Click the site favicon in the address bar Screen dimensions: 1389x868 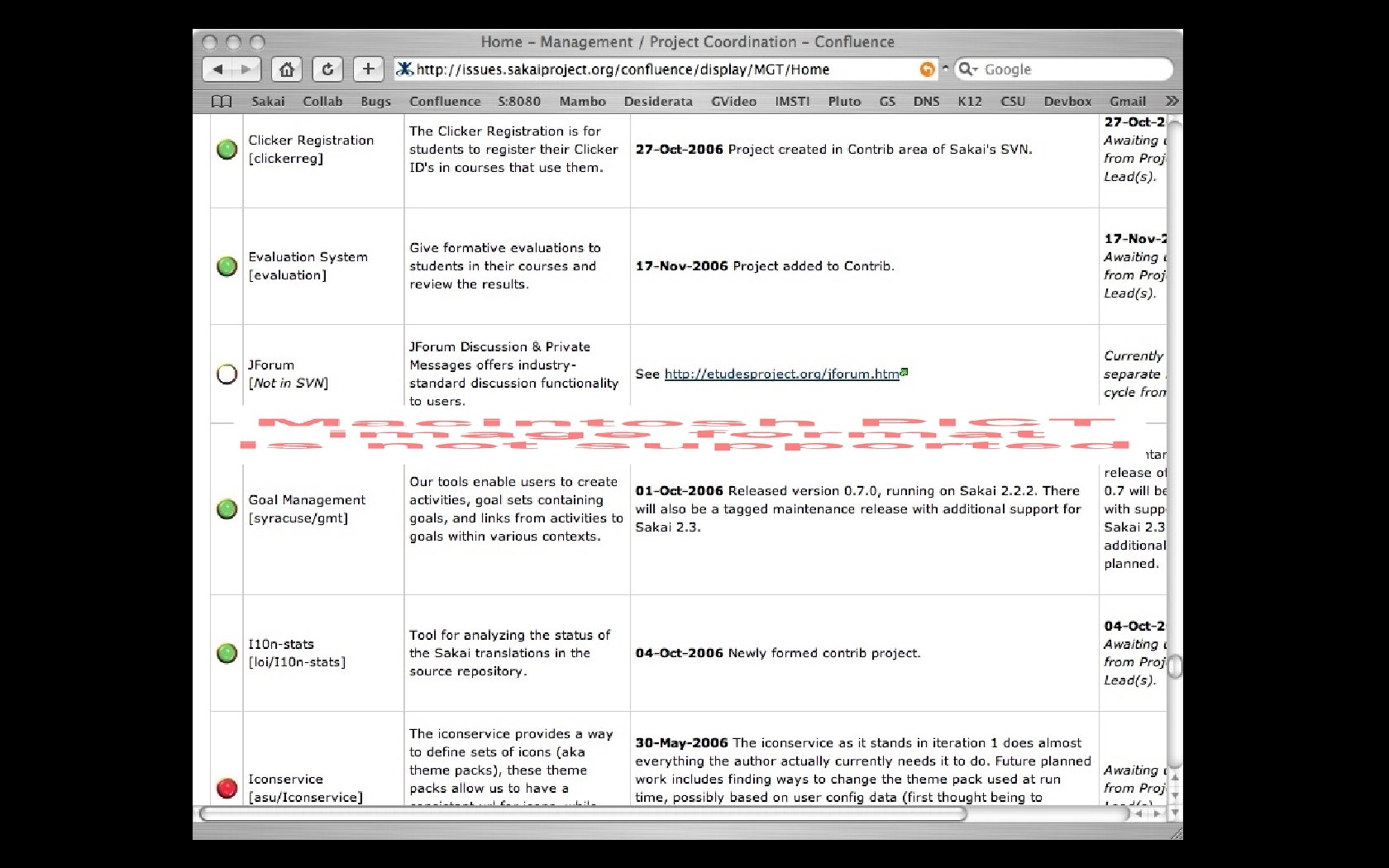tap(404, 69)
